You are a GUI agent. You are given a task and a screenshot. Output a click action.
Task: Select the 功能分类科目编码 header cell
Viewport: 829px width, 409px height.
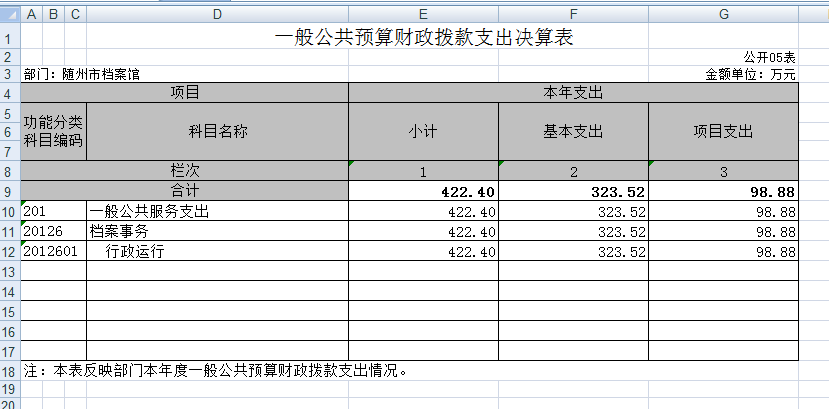pos(54,131)
